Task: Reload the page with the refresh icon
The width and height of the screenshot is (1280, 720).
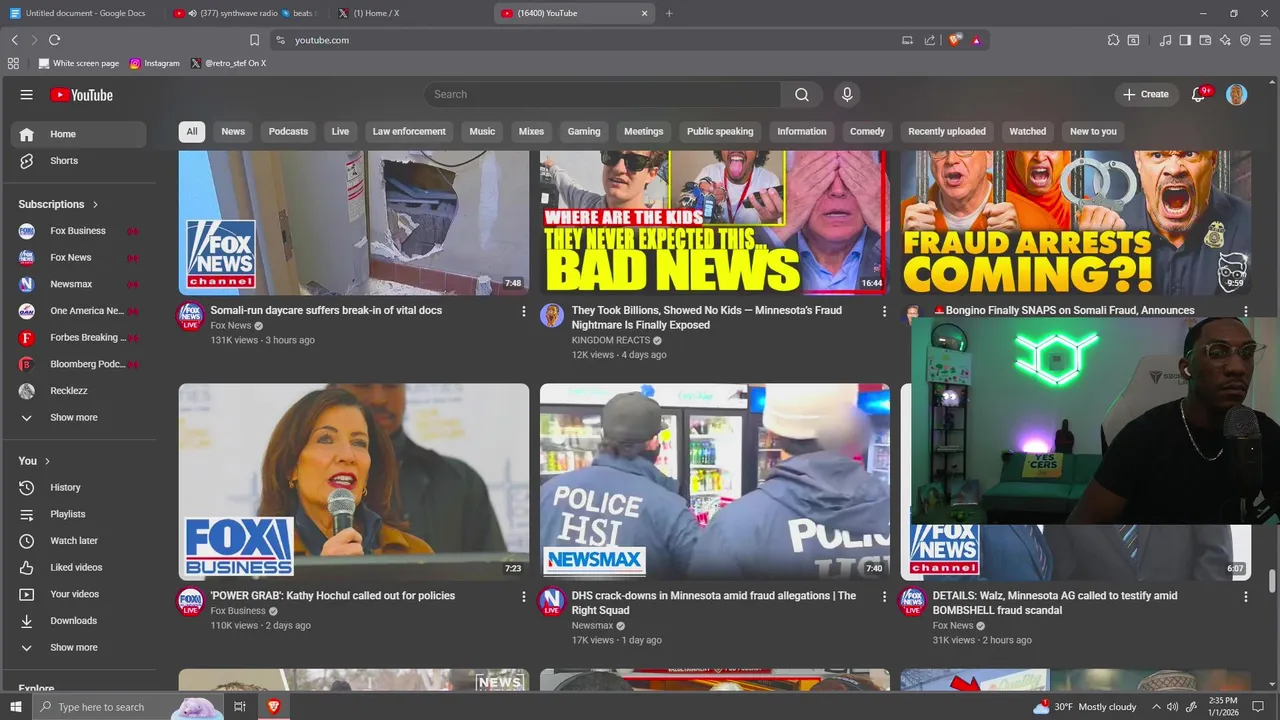Action: pyautogui.click(x=54, y=40)
